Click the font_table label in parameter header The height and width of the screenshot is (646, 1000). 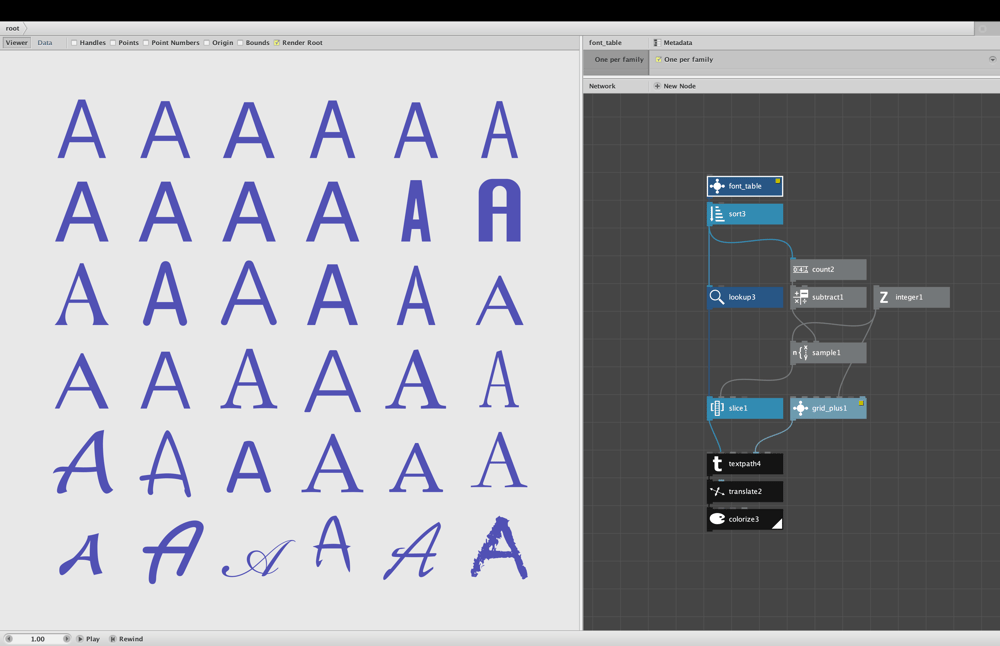tap(605, 43)
